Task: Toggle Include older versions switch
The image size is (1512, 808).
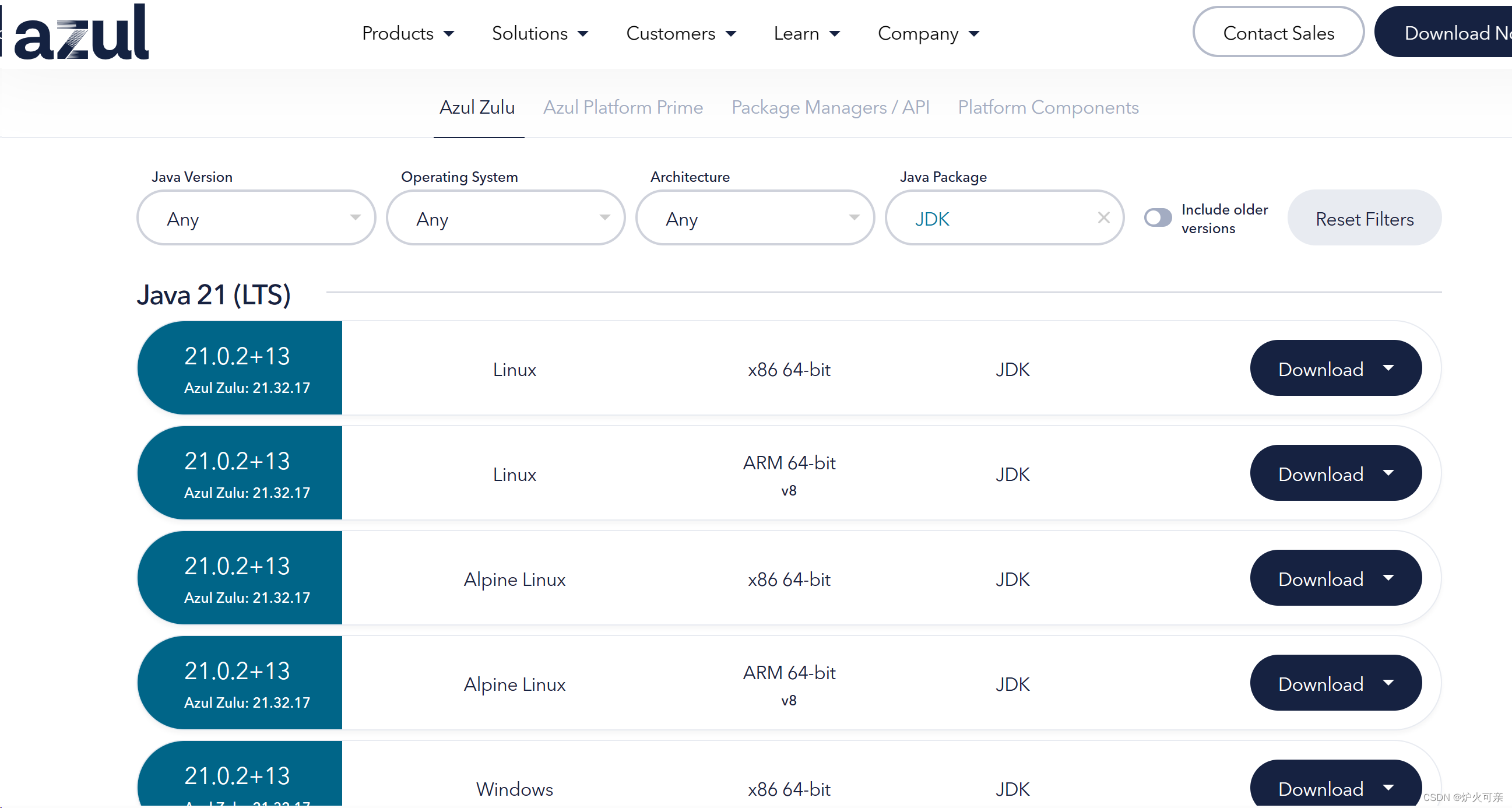Action: coord(1157,218)
